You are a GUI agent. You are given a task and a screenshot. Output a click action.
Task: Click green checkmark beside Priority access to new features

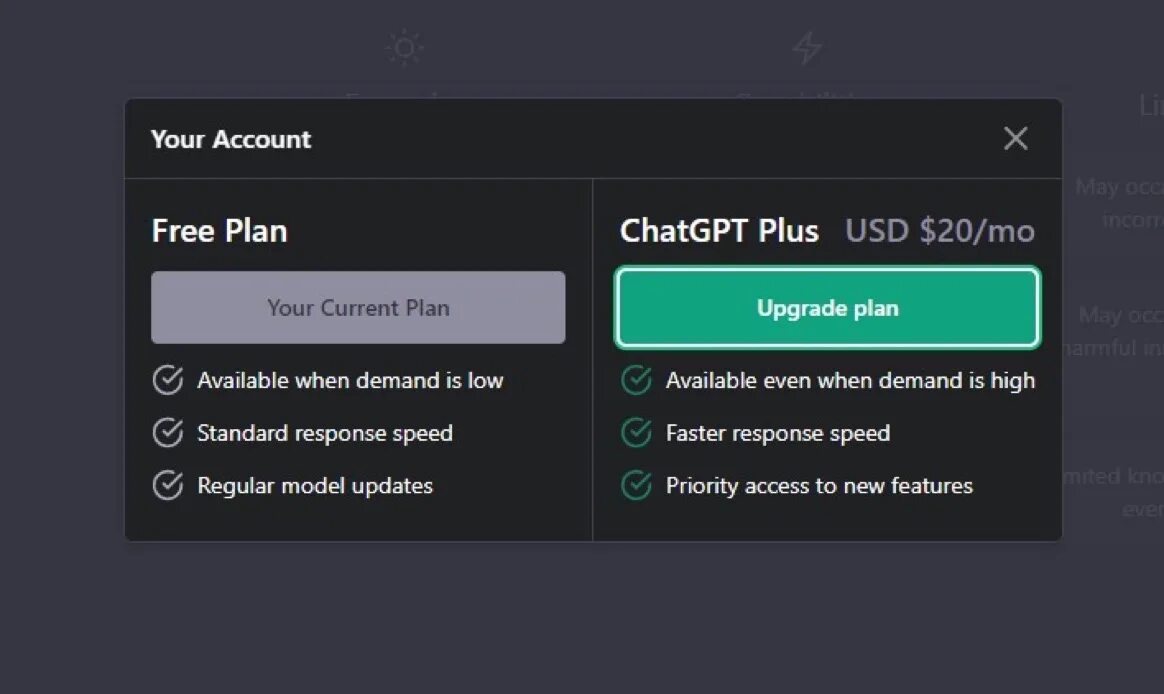pyautogui.click(x=636, y=486)
